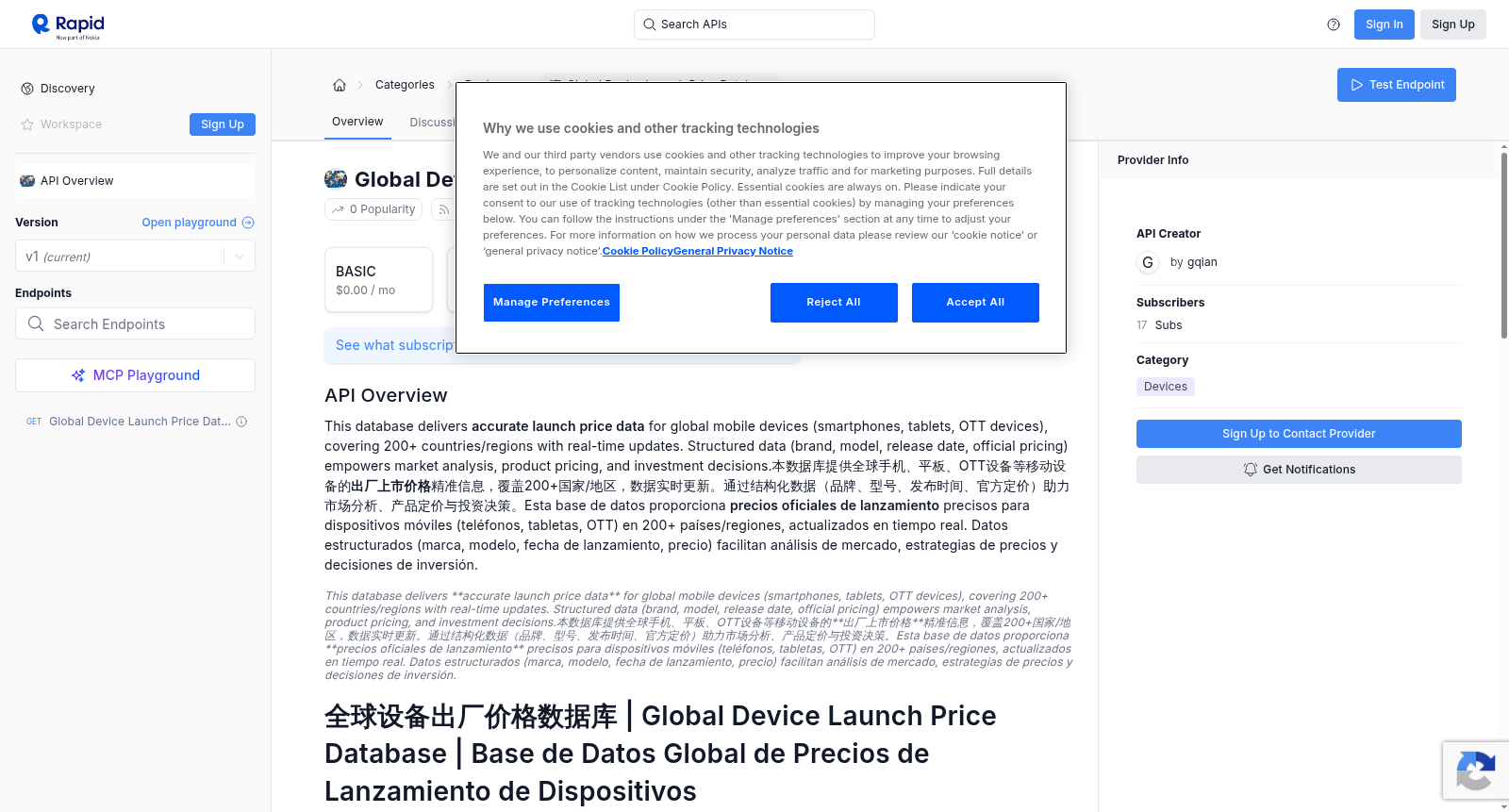Viewport: 1509px width, 812px height.
Task: Click the Provider Info heading
Action: pos(1152,160)
